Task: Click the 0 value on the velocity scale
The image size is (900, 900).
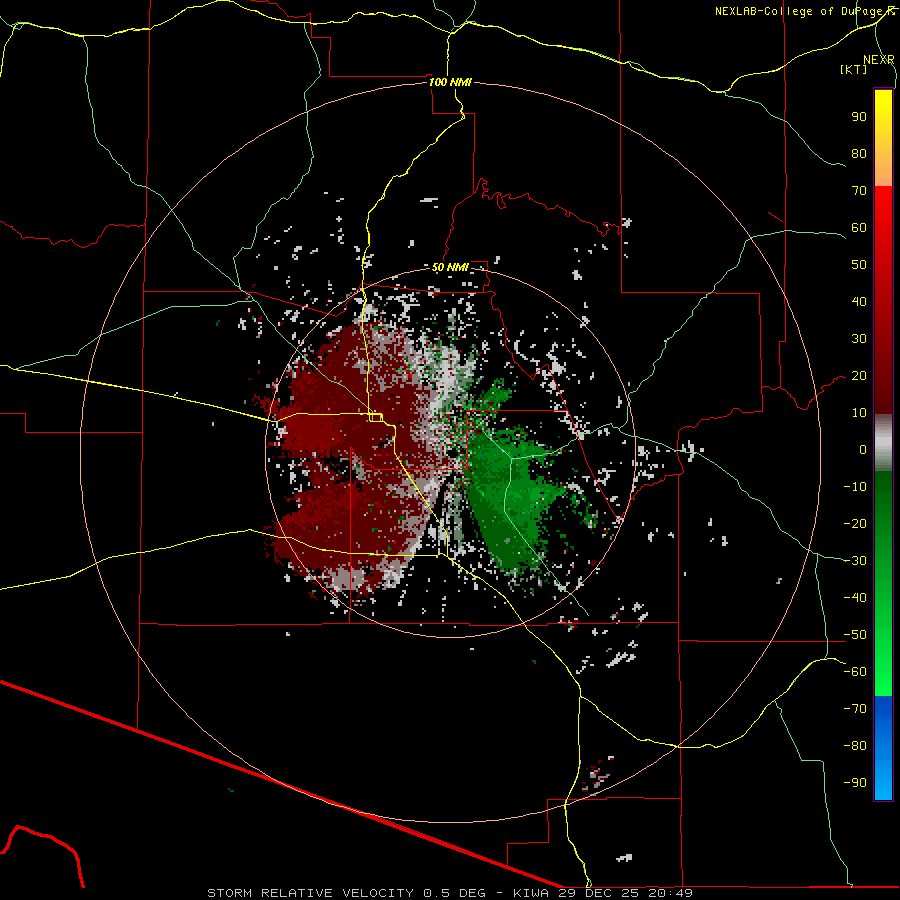Action: pyautogui.click(x=863, y=450)
